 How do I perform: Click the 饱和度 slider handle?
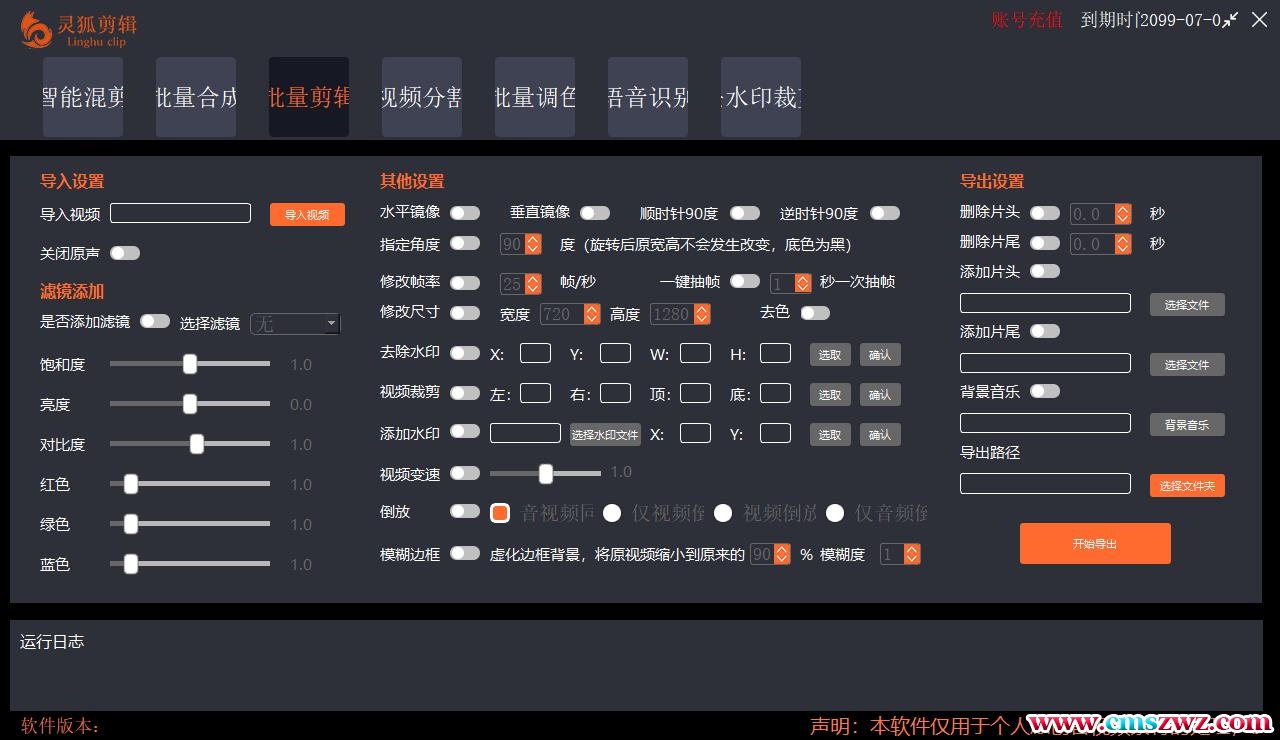pos(190,365)
